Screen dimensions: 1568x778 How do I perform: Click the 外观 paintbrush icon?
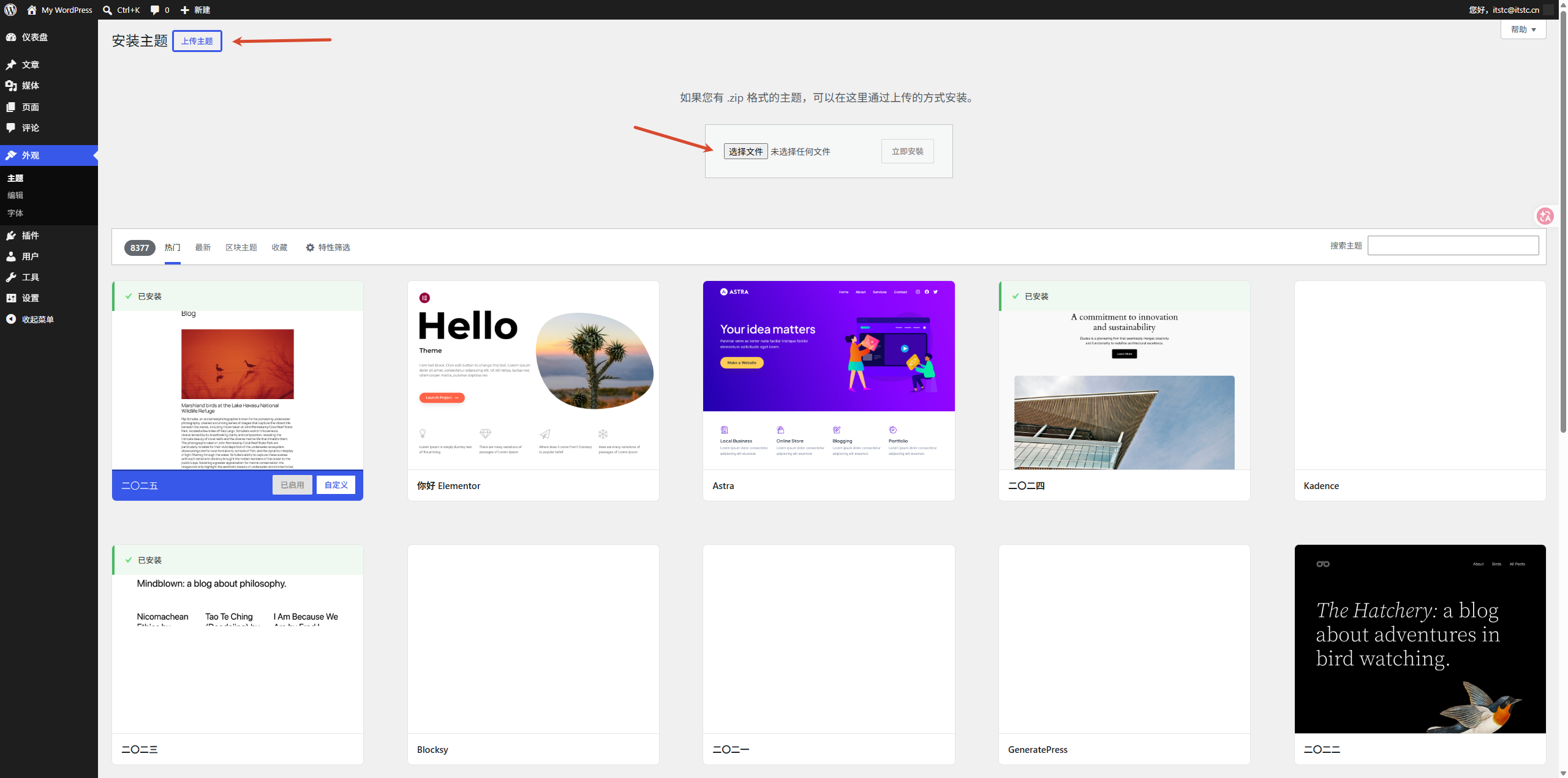coord(11,155)
